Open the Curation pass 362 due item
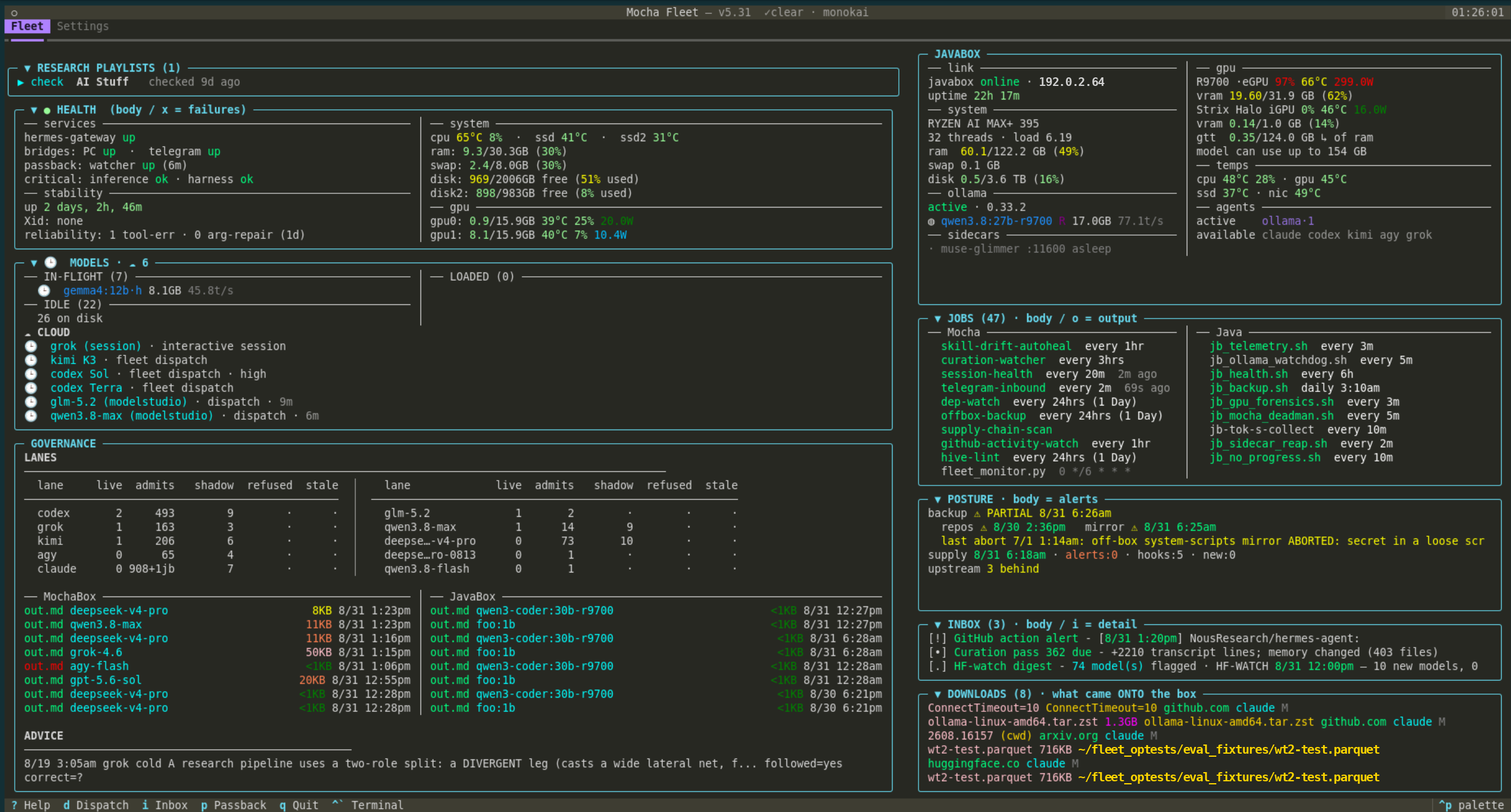This screenshot has width=1511, height=812. tap(1183, 652)
